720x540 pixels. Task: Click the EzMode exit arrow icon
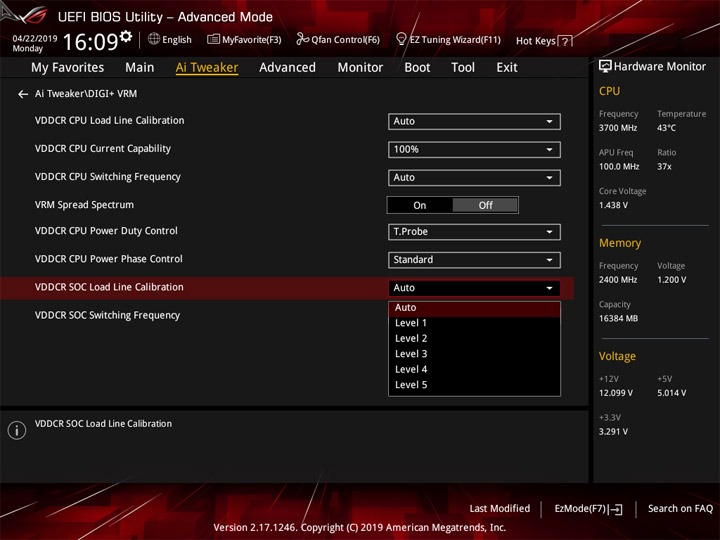click(615, 509)
